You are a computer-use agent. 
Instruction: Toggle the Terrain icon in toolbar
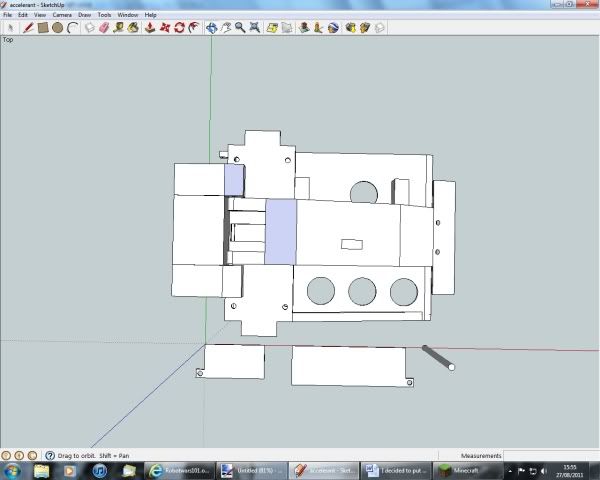[287, 28]
